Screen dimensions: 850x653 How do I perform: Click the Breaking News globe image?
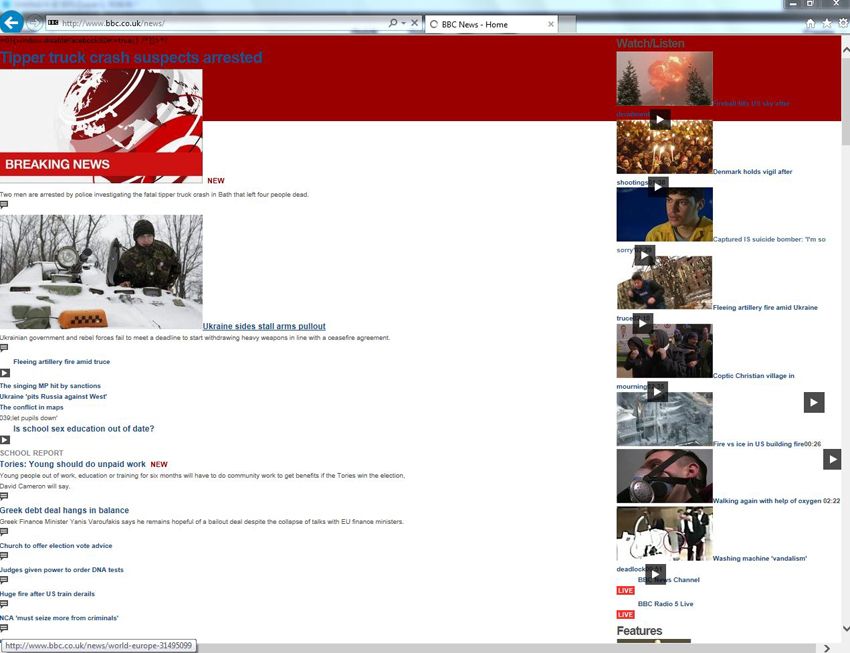point(101,125)
